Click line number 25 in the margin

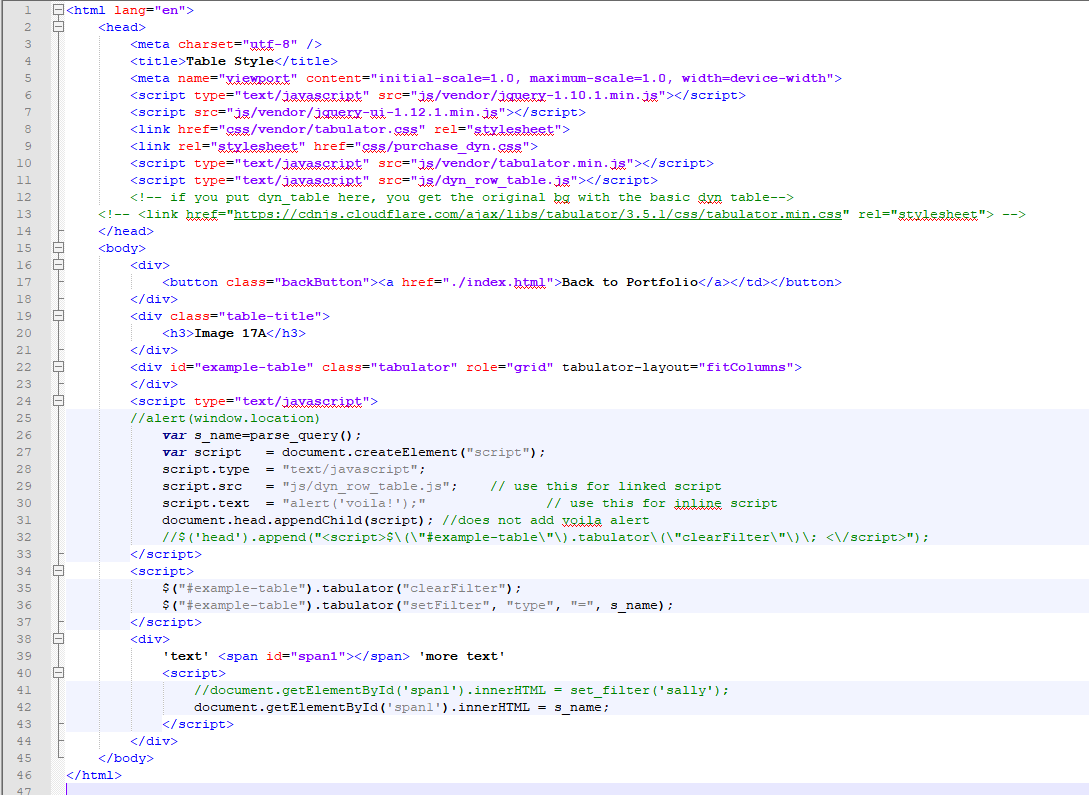(x=24, y=418)
